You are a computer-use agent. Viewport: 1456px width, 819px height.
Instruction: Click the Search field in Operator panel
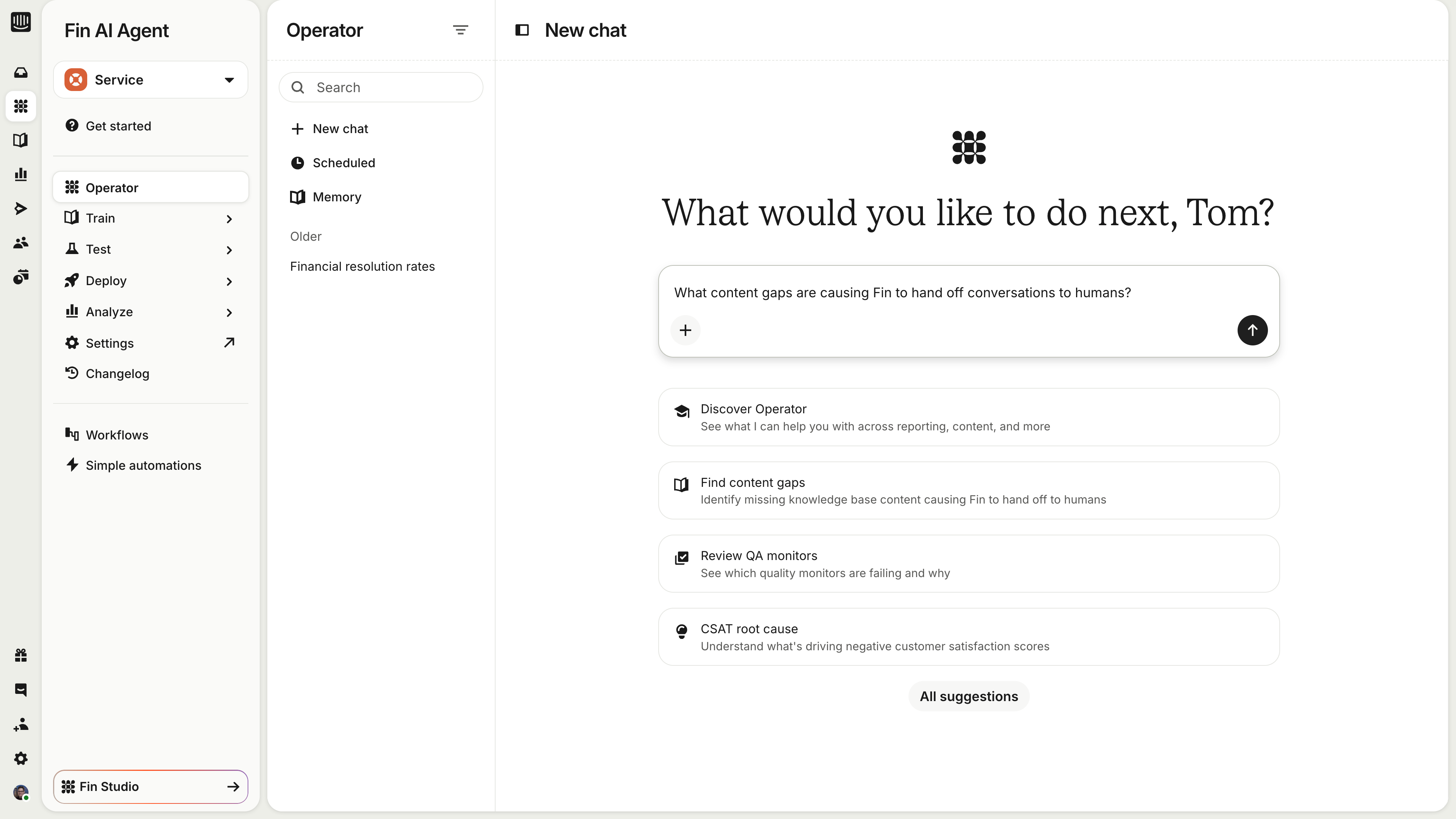[x=380, y=87]
